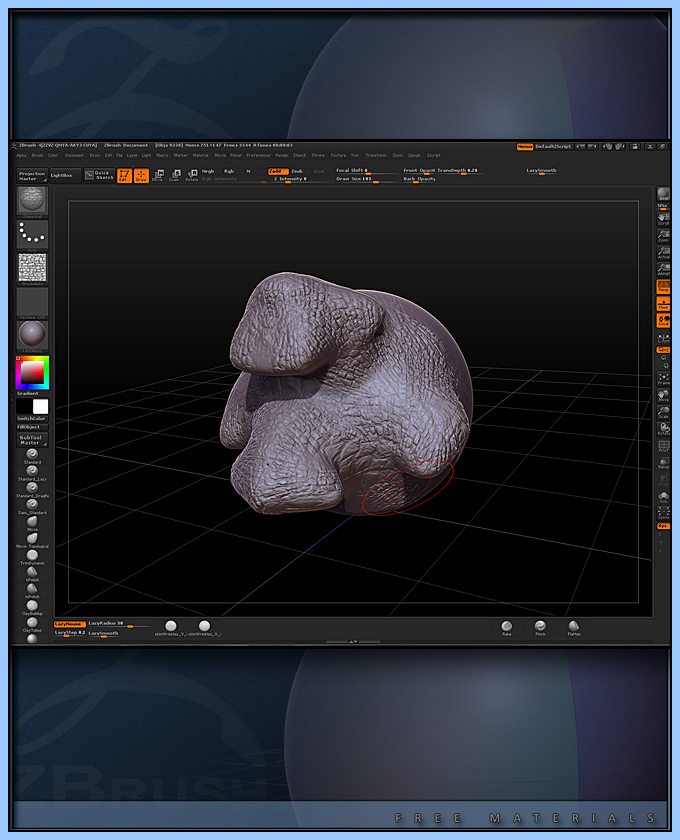680x840 pixels.
Task: Toggle PolyF wireframe display
Action: 663,446
